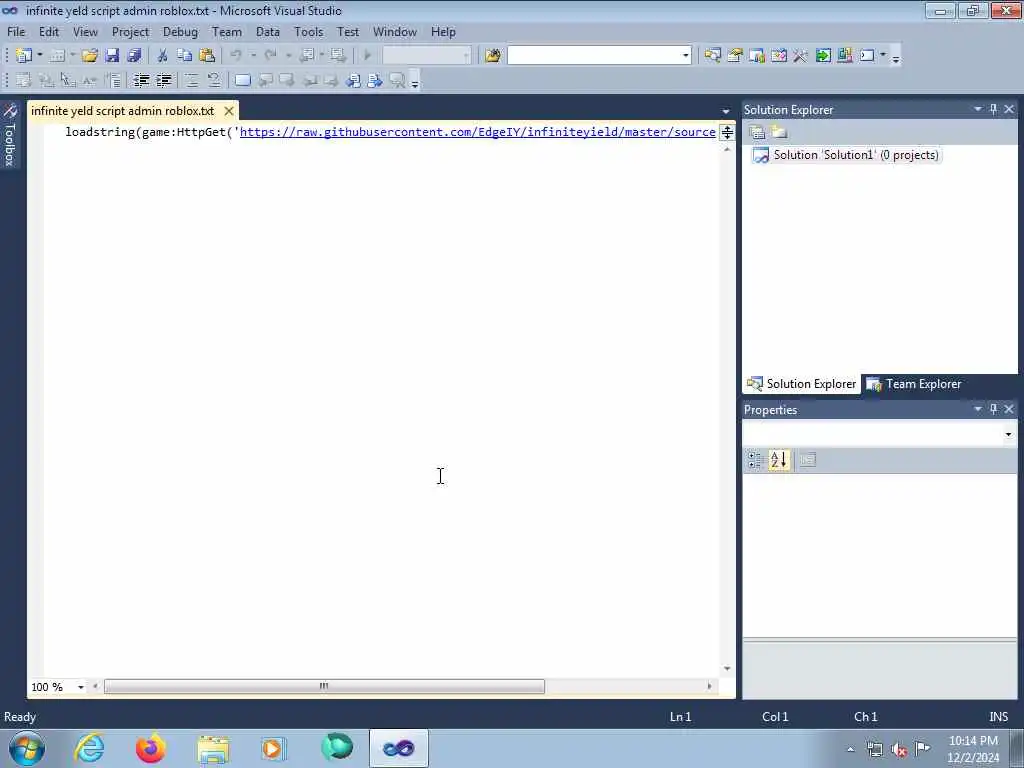Click the green arrow Start Page icon
This screenshot has width=1024, height=768.
(x=823, y=56)
